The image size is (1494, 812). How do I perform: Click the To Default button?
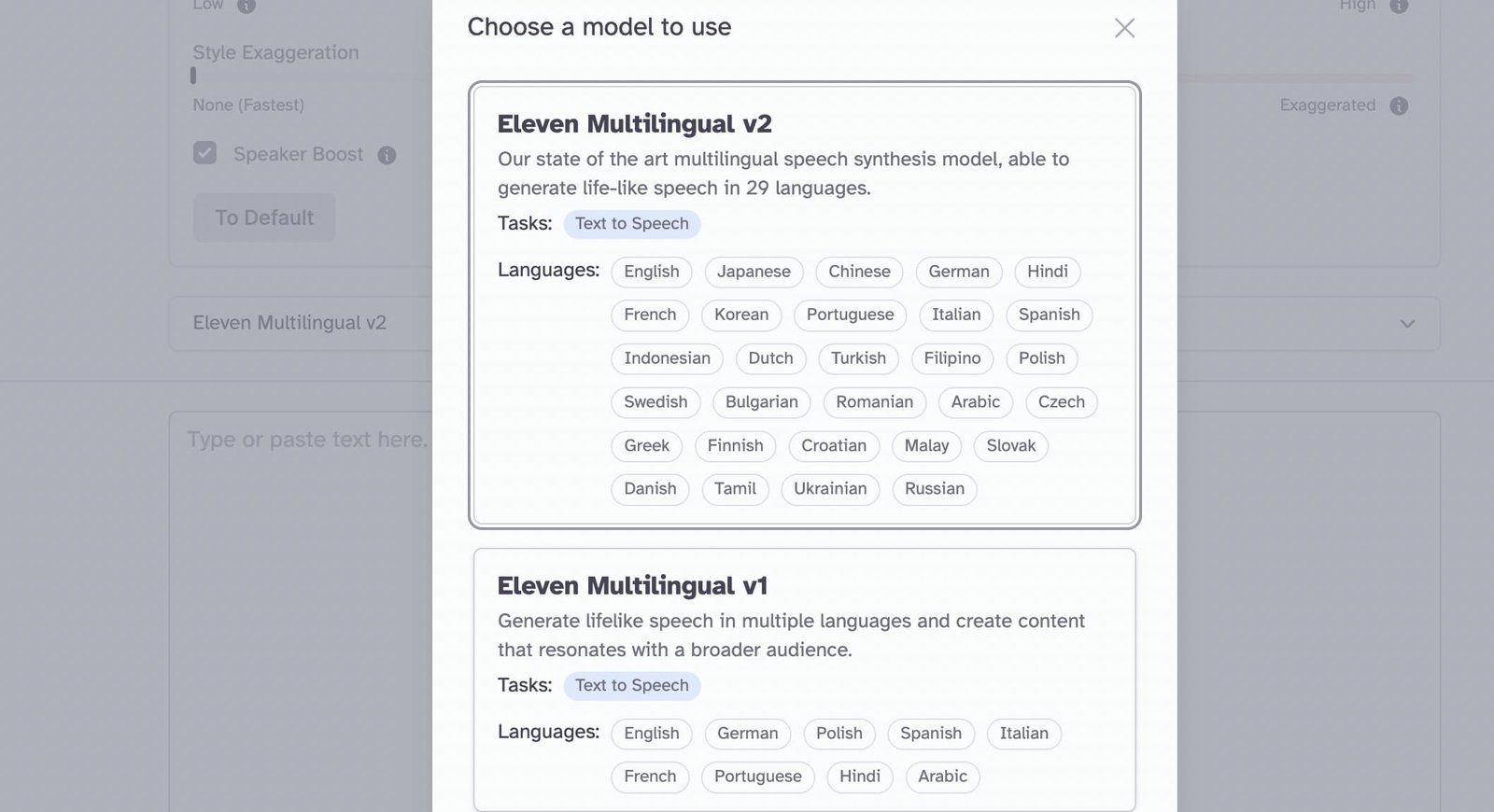(264, 217)
